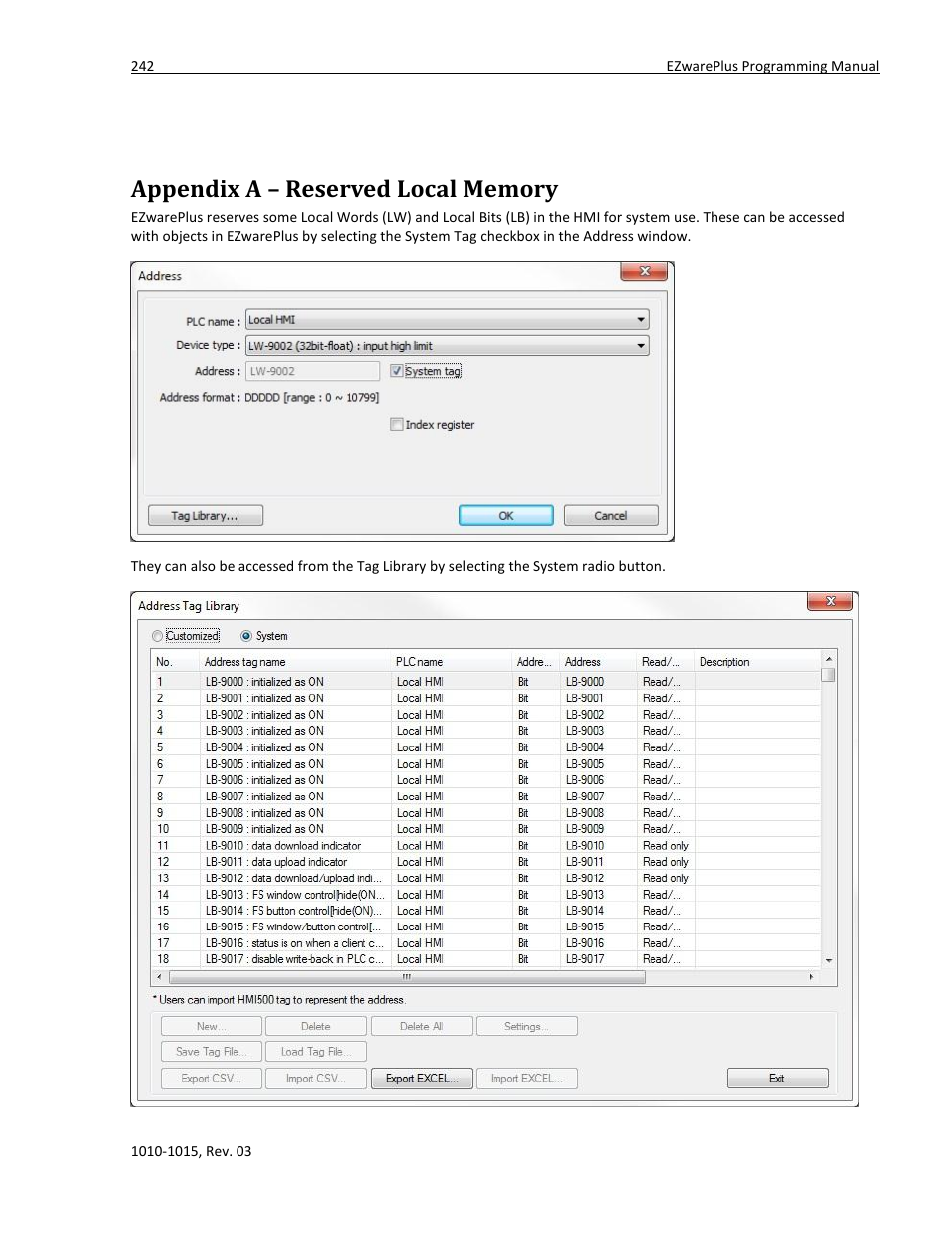Select row LB-9013 : FS window control
Screen dimensions: 952x1233
pos(486,895)
